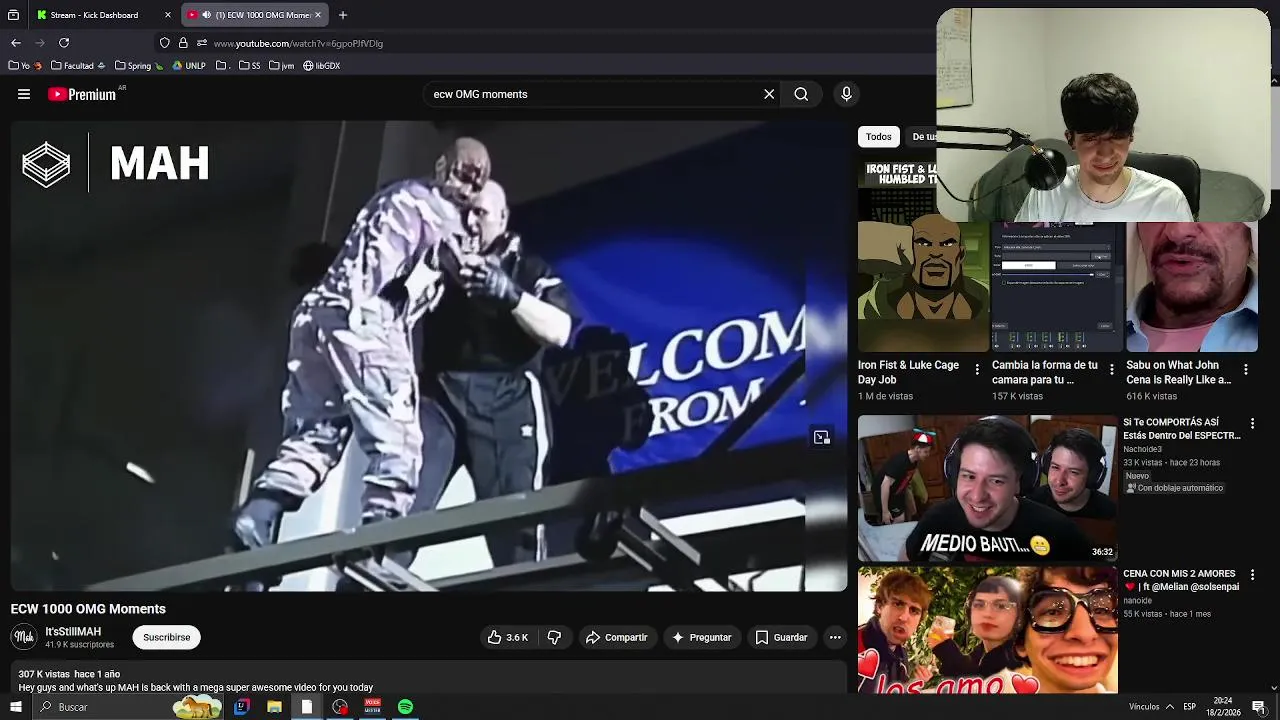Open File Explorer from taskbar
This screenshot has height=720, width=1280.
click(x=274, y=707)
